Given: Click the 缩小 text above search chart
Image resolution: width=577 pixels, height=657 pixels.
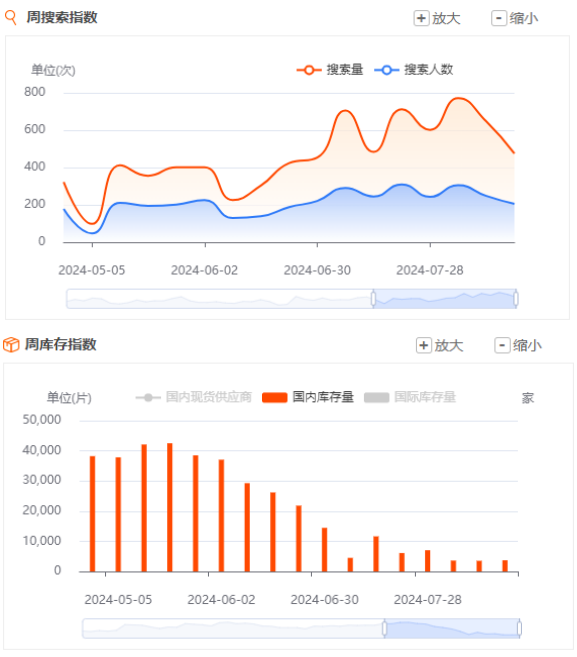Looking at the screenshot, I should 524,18.
